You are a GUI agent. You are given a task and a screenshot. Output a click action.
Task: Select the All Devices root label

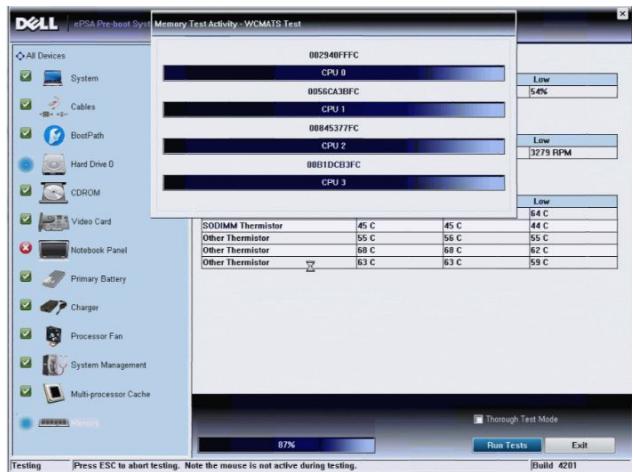[46, 56]
